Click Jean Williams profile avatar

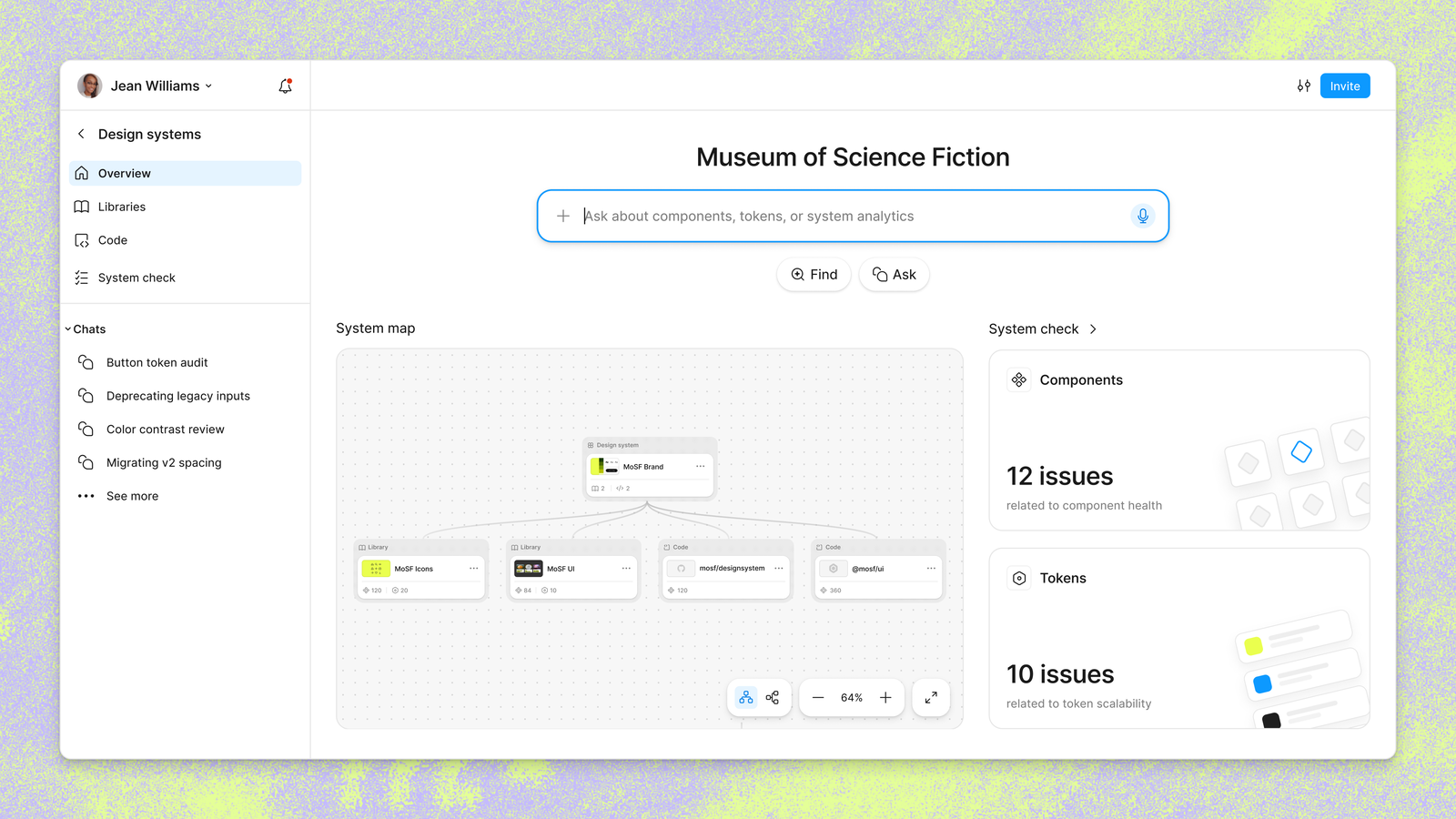click(90, 86)
